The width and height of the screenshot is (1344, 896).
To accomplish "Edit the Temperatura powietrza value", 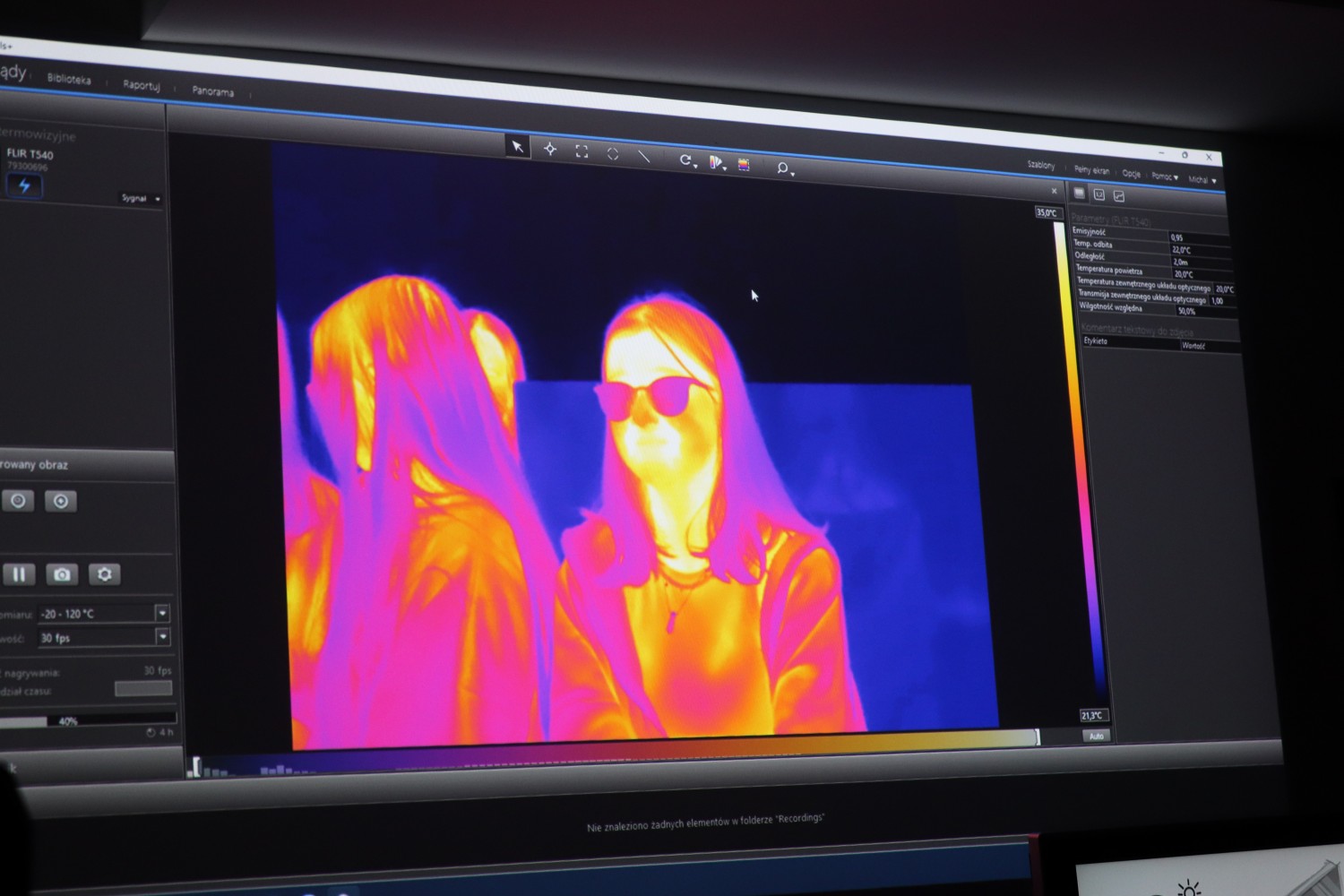I will point(1203,274).
